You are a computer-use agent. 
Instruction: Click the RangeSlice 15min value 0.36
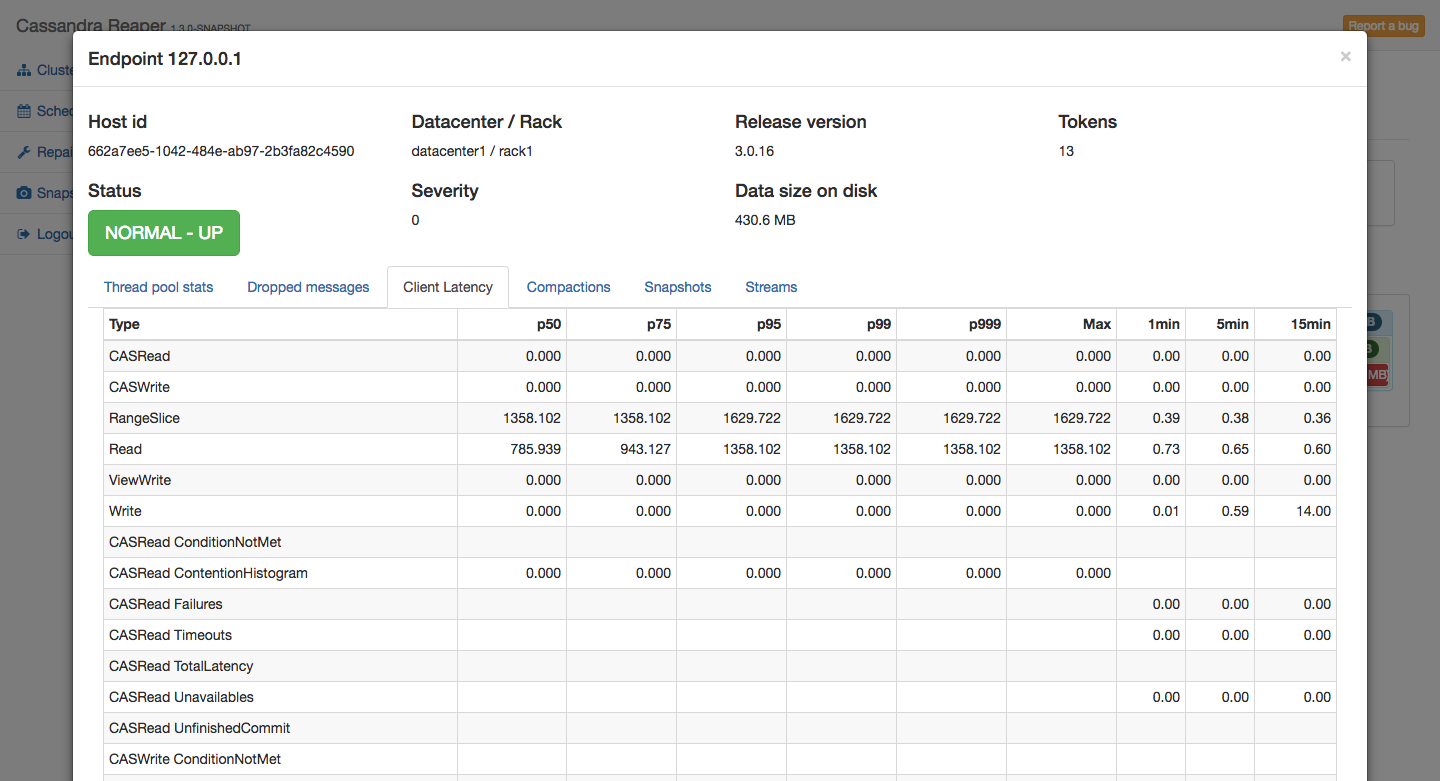pyautogui.click(x=1317, y=418)
